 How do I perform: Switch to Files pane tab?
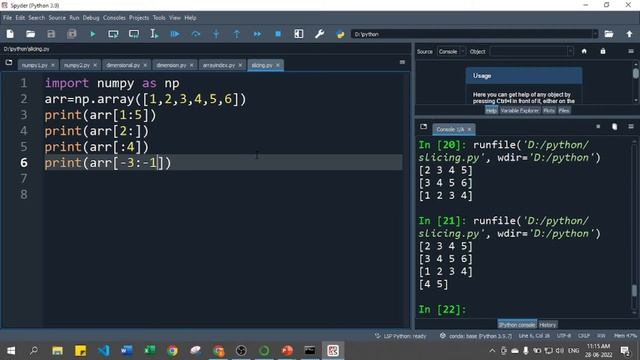coord(564,111)
